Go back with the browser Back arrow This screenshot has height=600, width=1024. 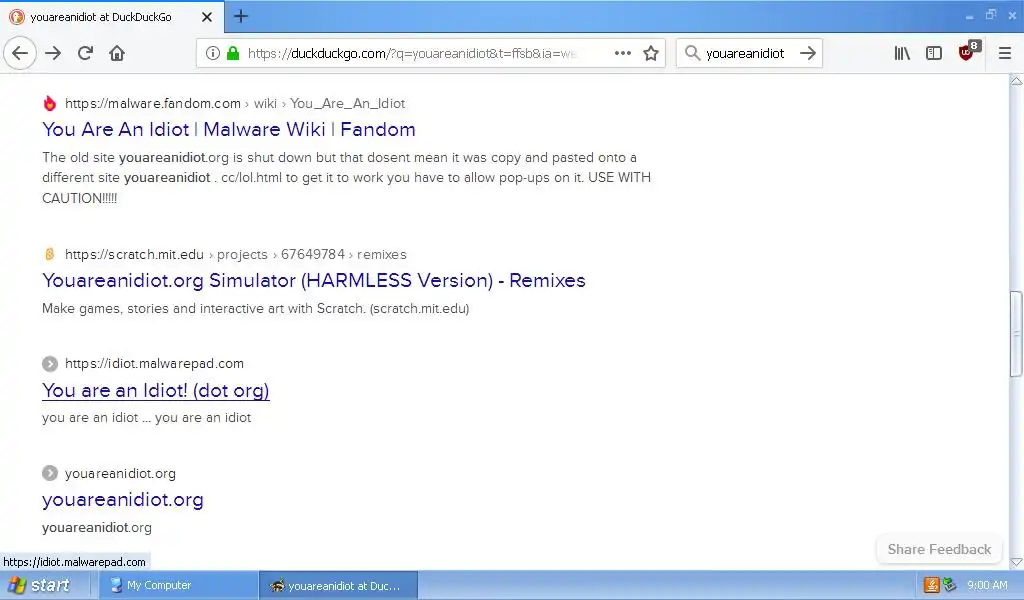click(x=20, y=53)
